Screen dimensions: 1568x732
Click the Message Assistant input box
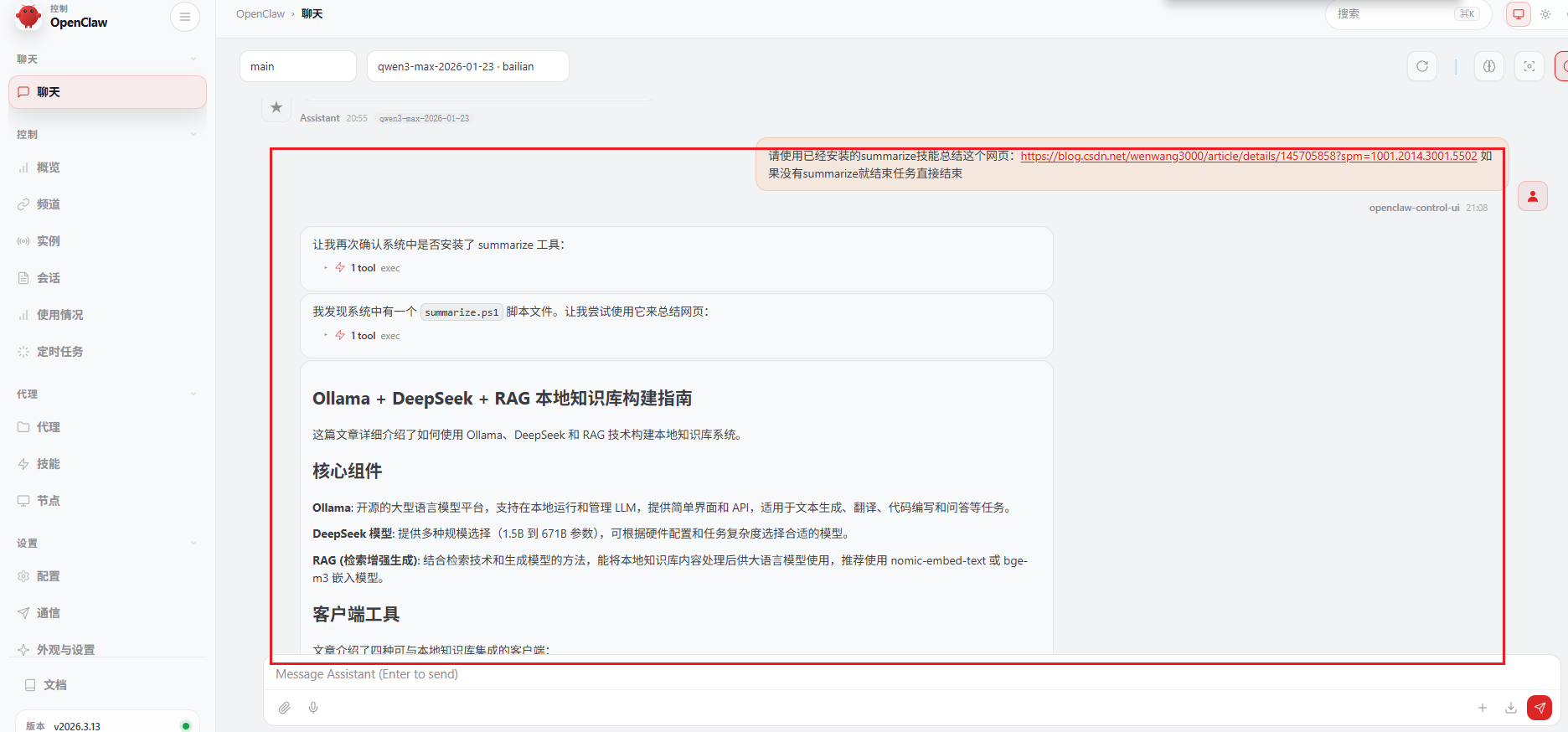911,674
